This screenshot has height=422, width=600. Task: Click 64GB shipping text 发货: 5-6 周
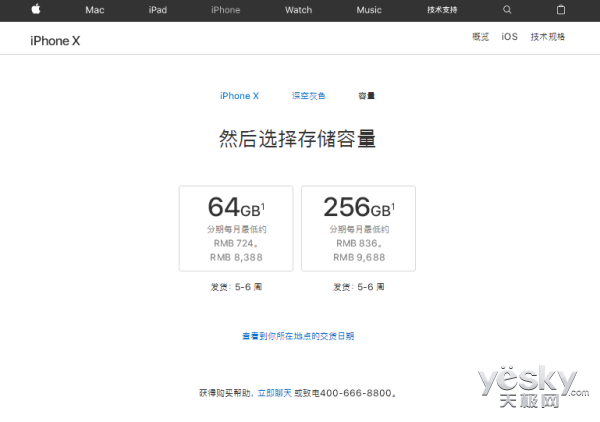click(x=236, y=287)
